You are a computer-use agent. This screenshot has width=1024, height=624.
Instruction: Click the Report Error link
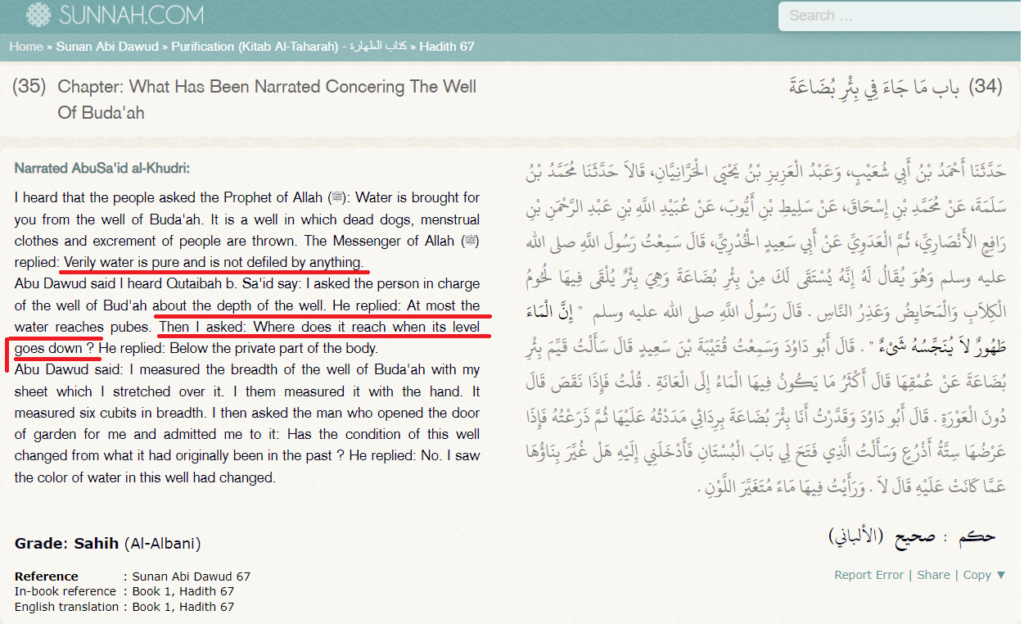coord(869,575)
